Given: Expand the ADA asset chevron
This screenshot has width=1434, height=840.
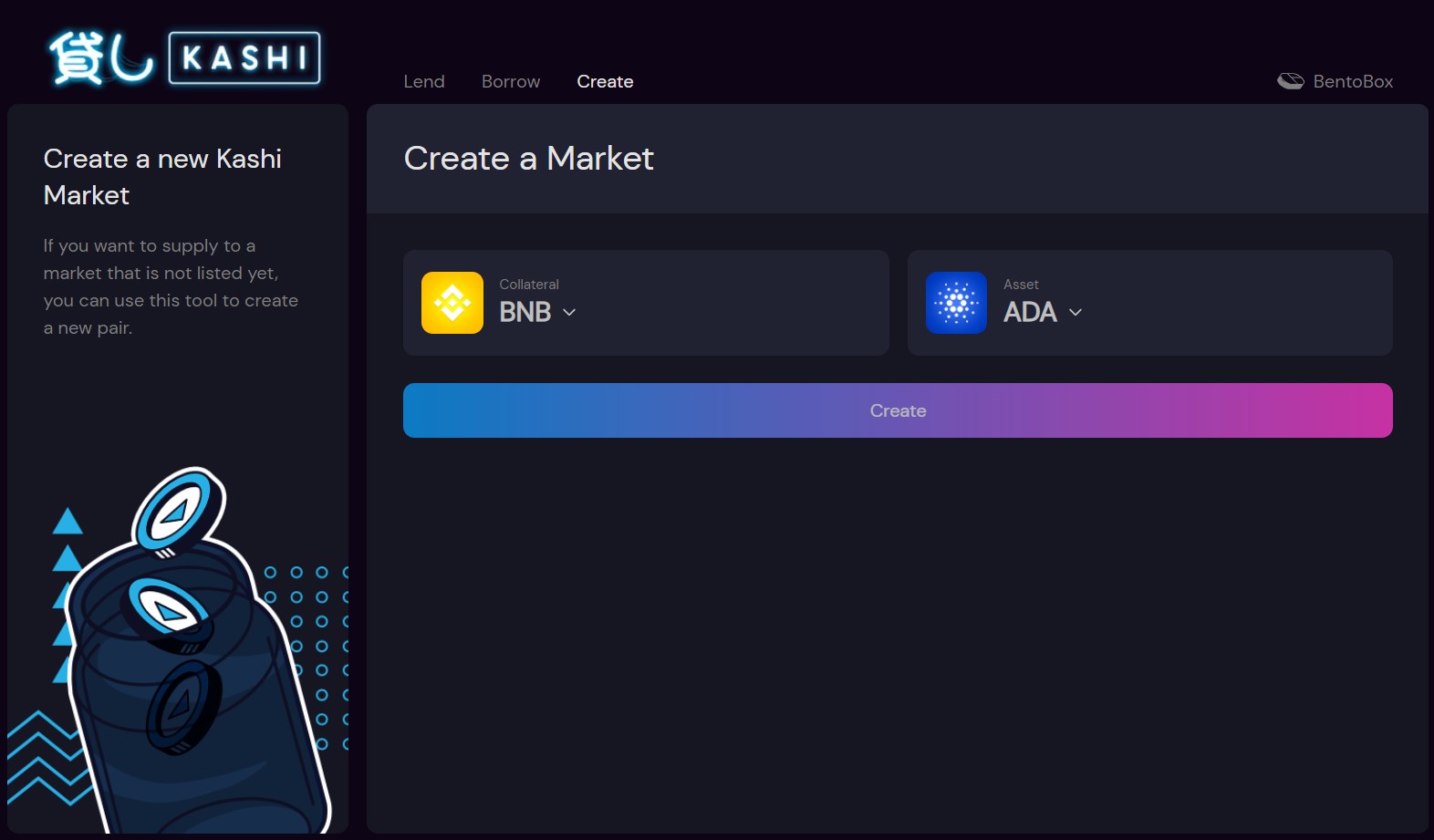Looking at the screenshot, I should click(1075, 312).
